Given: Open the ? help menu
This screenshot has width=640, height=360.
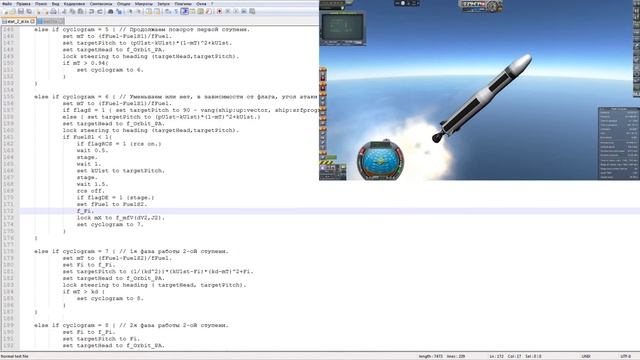Looking at the screenshot, I should point(212,4).
